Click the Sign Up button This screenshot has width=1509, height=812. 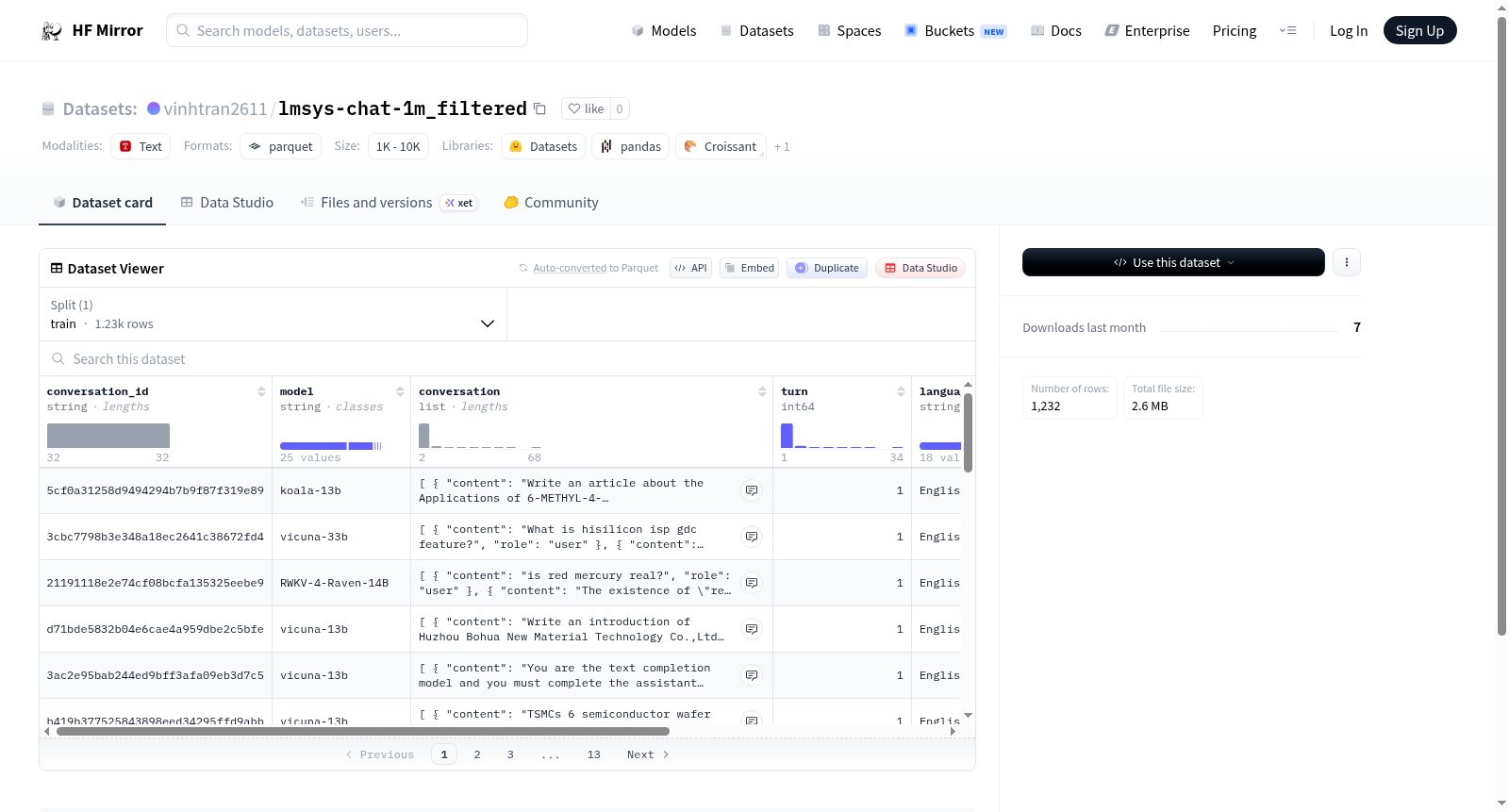(1419, 31)
